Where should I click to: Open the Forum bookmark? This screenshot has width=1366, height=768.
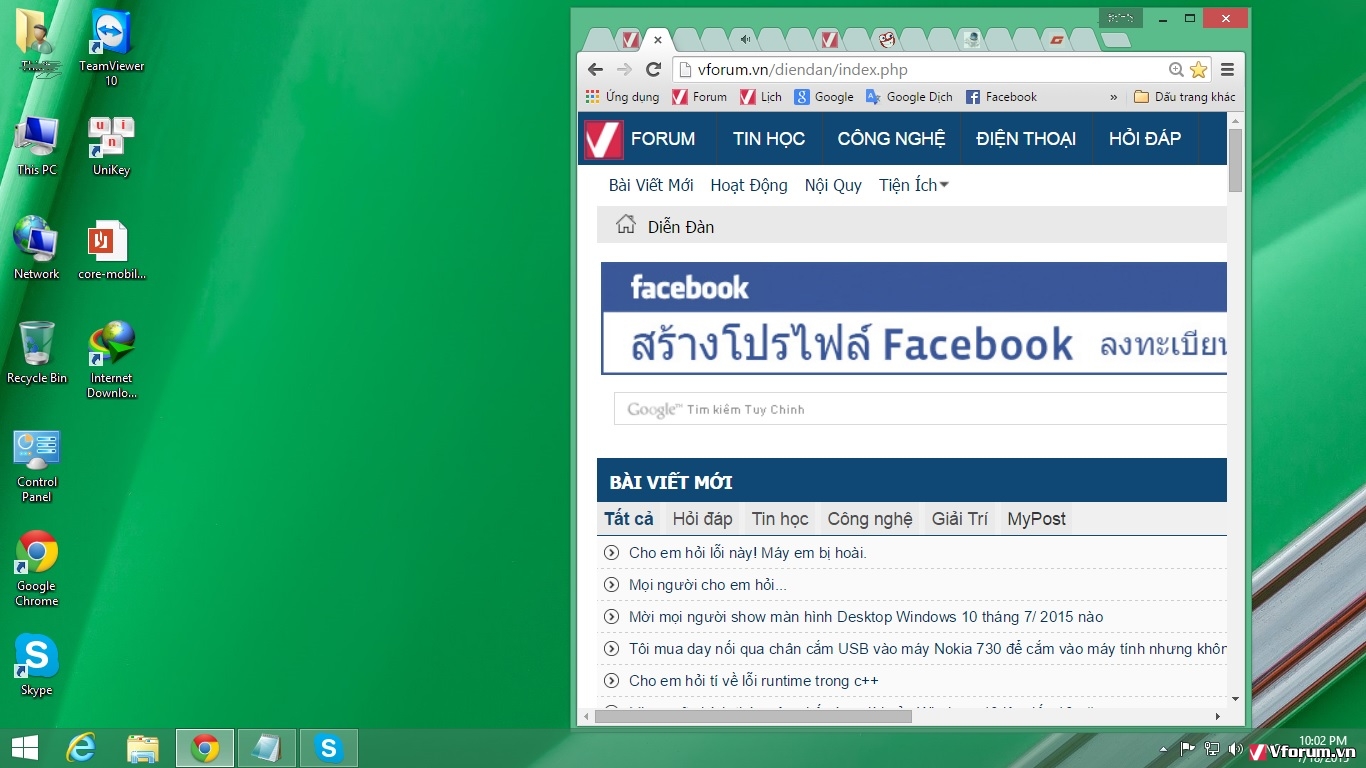click(x=699, y=97)
